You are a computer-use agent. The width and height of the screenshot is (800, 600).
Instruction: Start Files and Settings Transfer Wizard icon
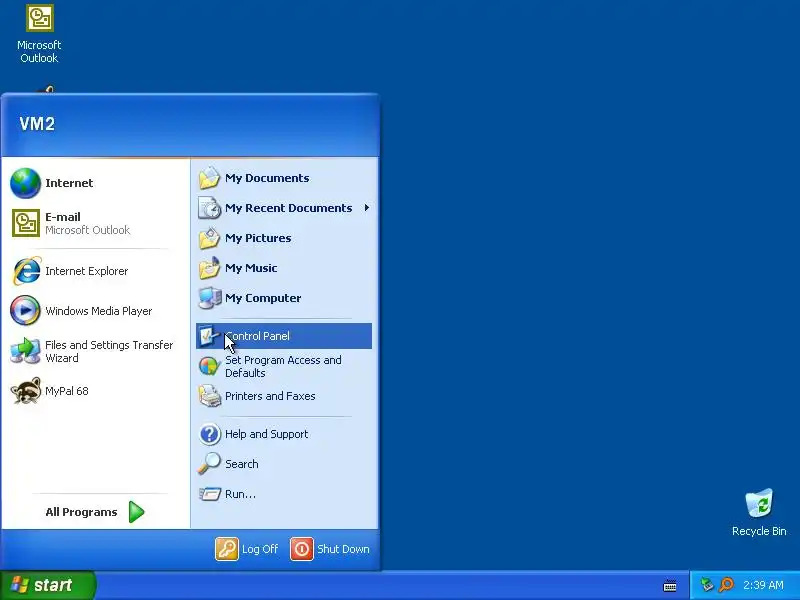click(25, 351)
